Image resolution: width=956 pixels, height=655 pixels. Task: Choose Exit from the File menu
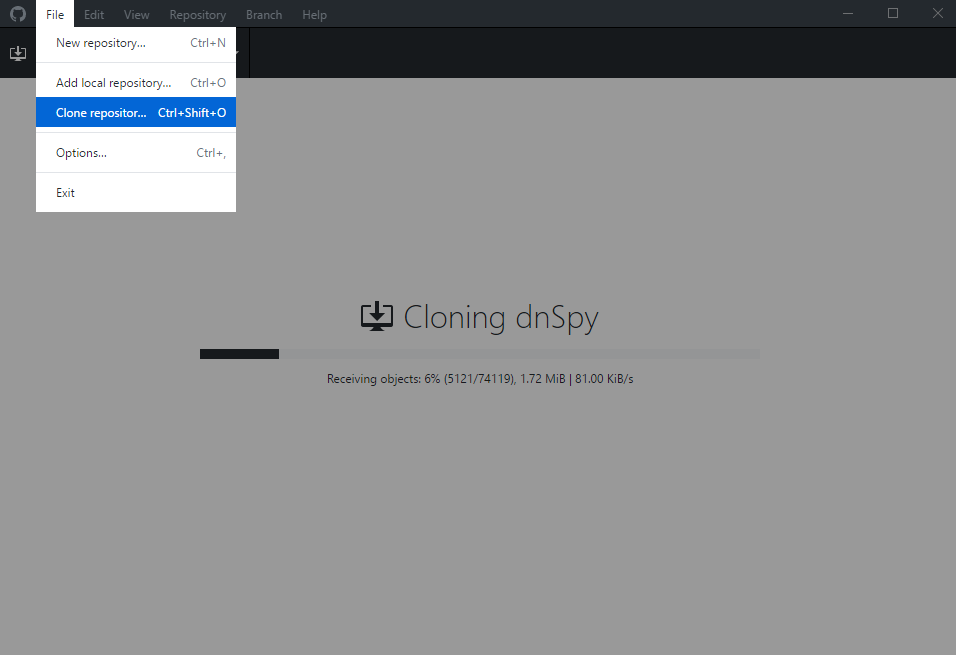click(136, 193)
